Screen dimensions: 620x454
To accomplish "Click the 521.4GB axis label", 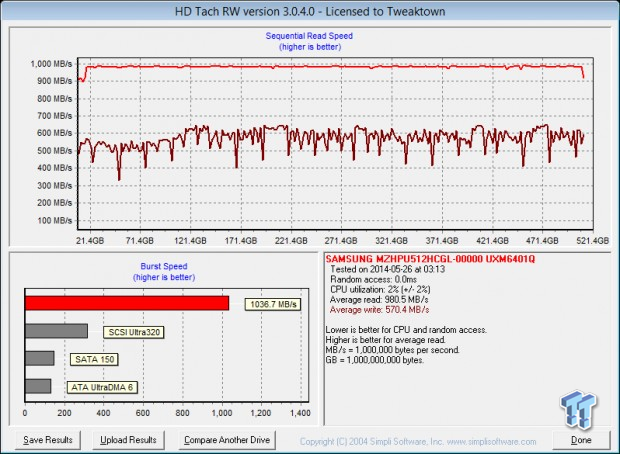I will click(592, 240).
